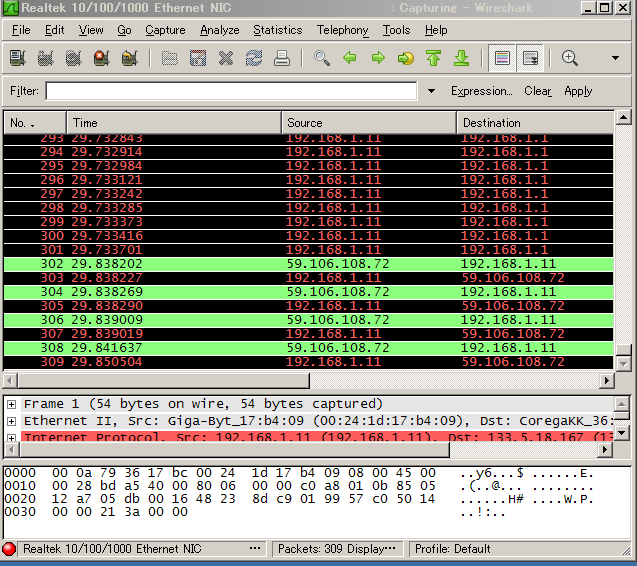The image size is (637, 566).
Task: Click the Expression... filter button
Action: point(482,91)
